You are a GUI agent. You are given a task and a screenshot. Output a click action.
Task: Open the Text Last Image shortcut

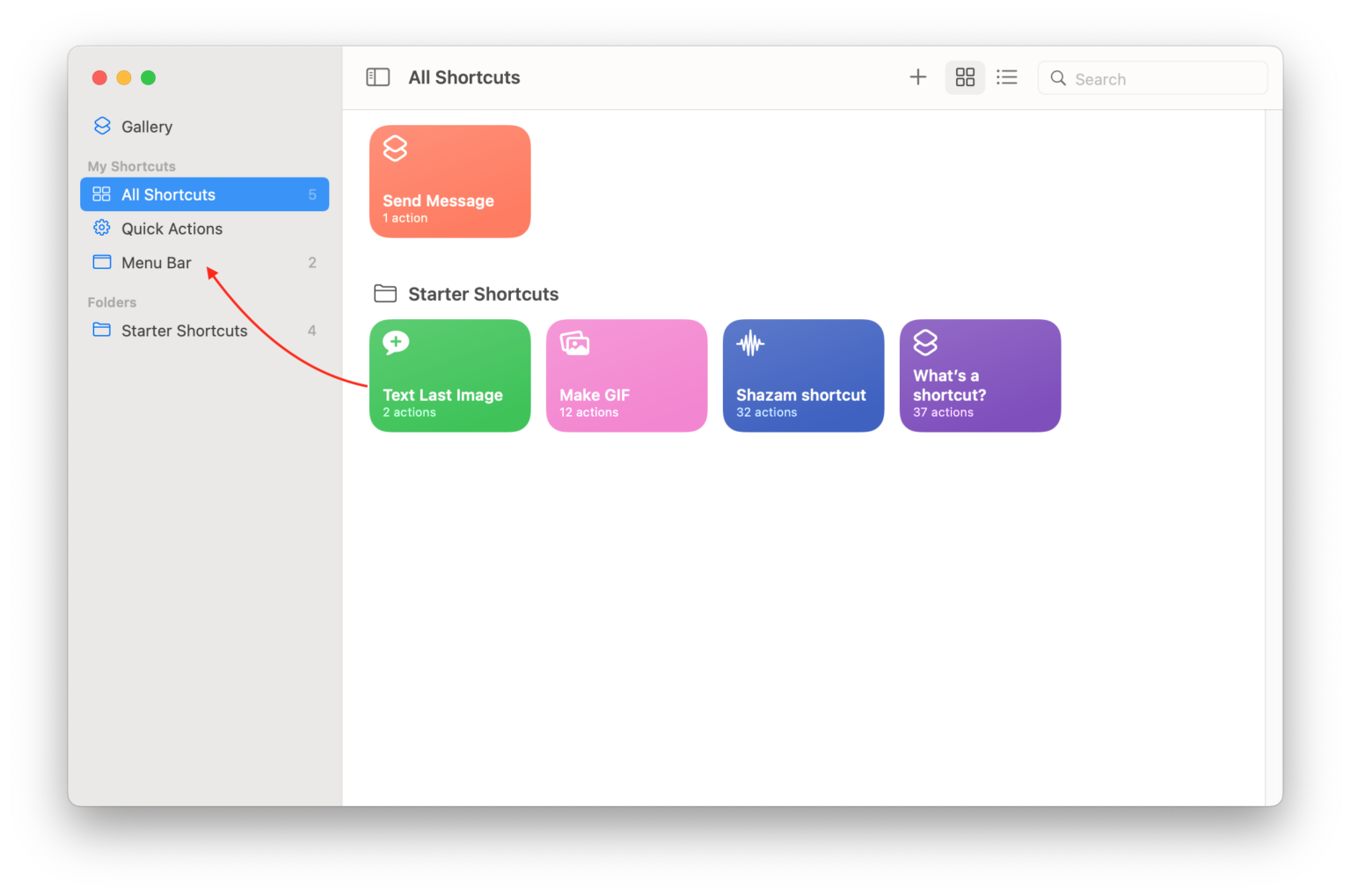click(449, 375)
